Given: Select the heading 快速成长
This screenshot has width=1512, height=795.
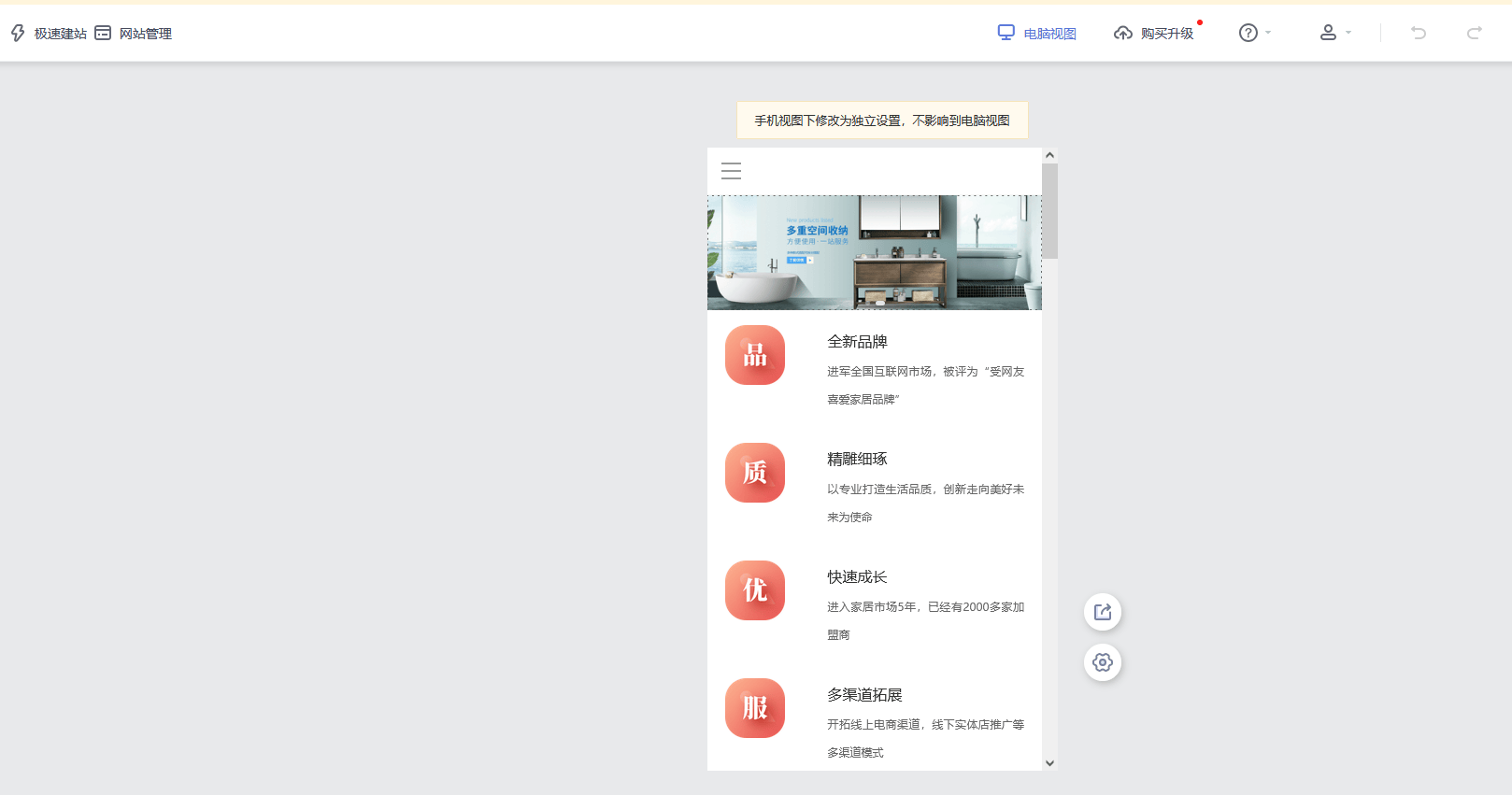Looking at the screenshot, I should pos(857,577).
